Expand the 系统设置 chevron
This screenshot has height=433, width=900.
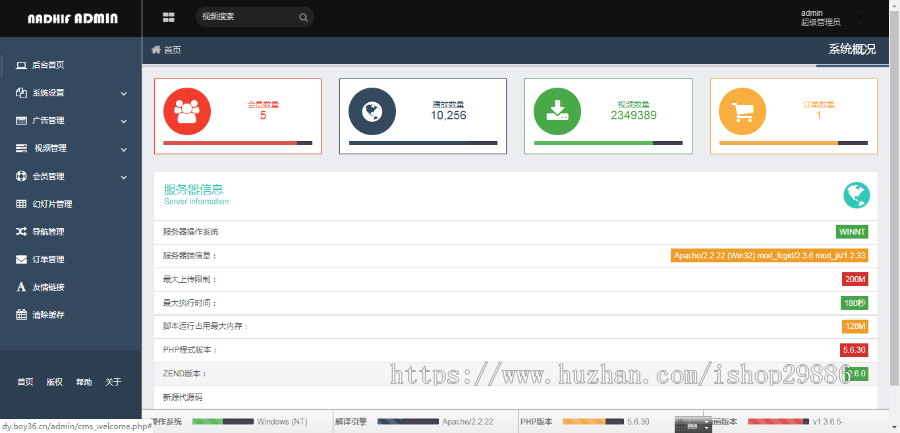124,94
